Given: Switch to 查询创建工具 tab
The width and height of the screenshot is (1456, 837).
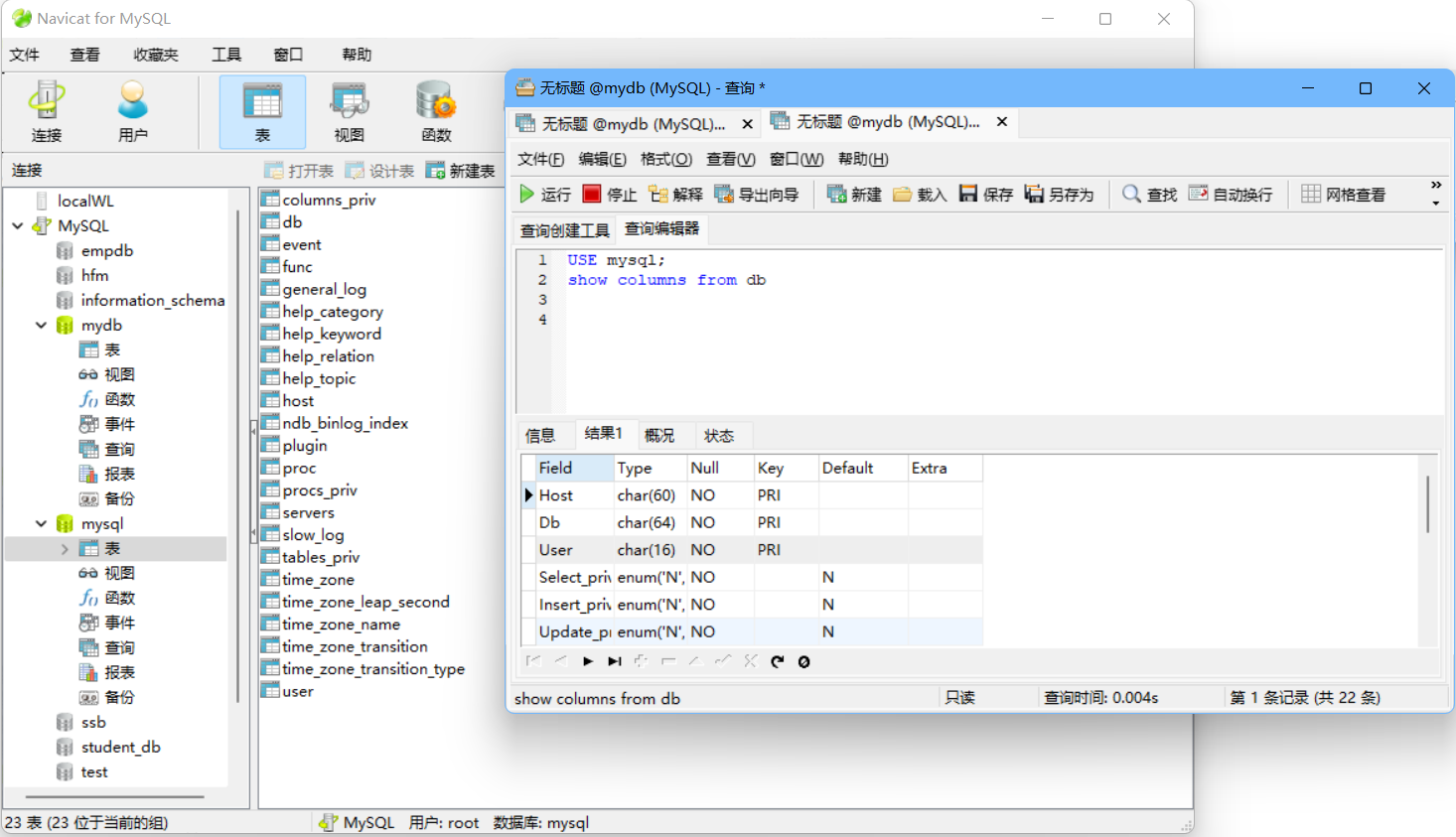Looking at the screenshot, I should point(565,230).
